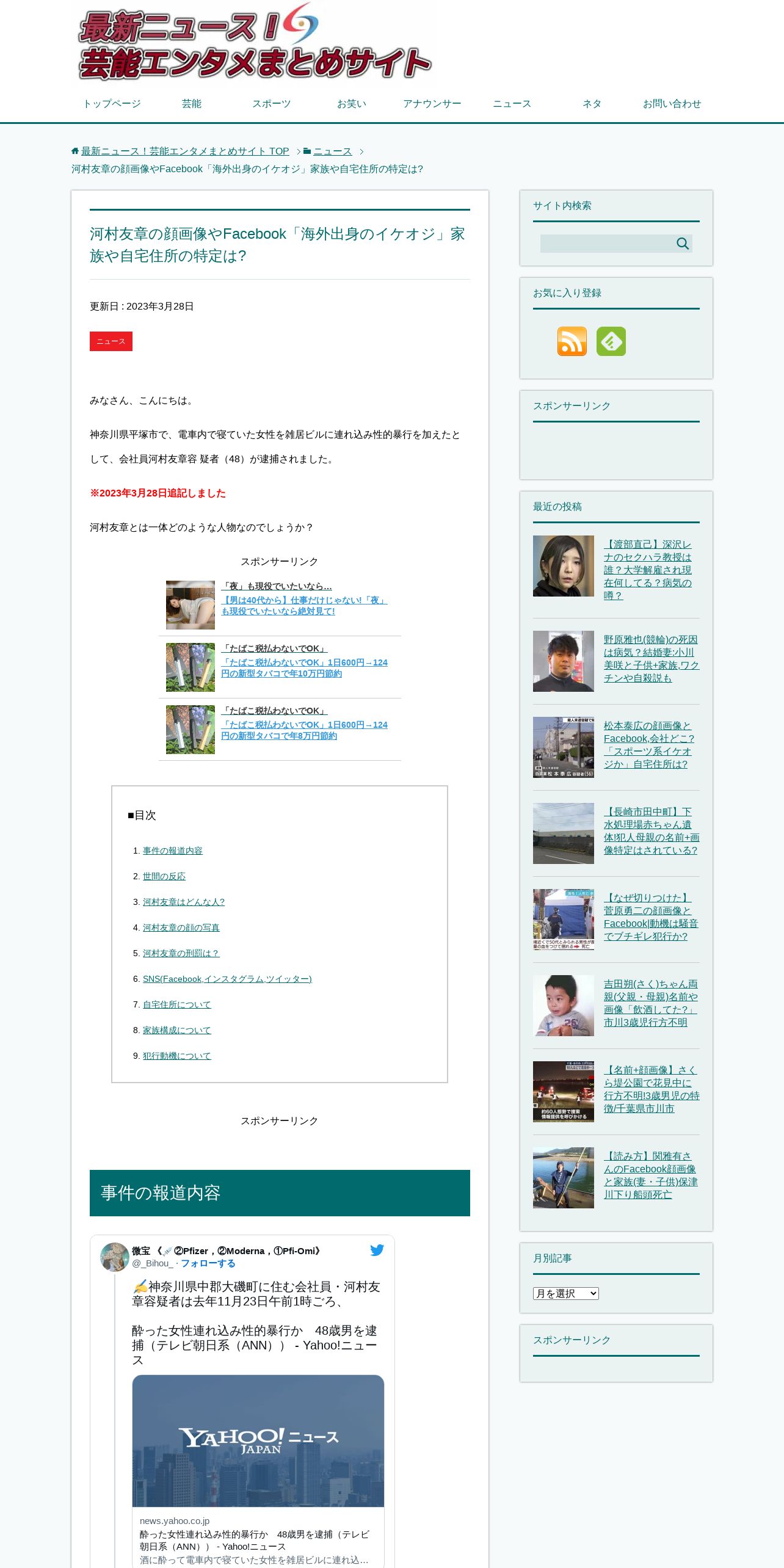The height and width of the screenshot is (1568, 784).
Task: Click the tweet author avatar
Action: click(114, 1257)
